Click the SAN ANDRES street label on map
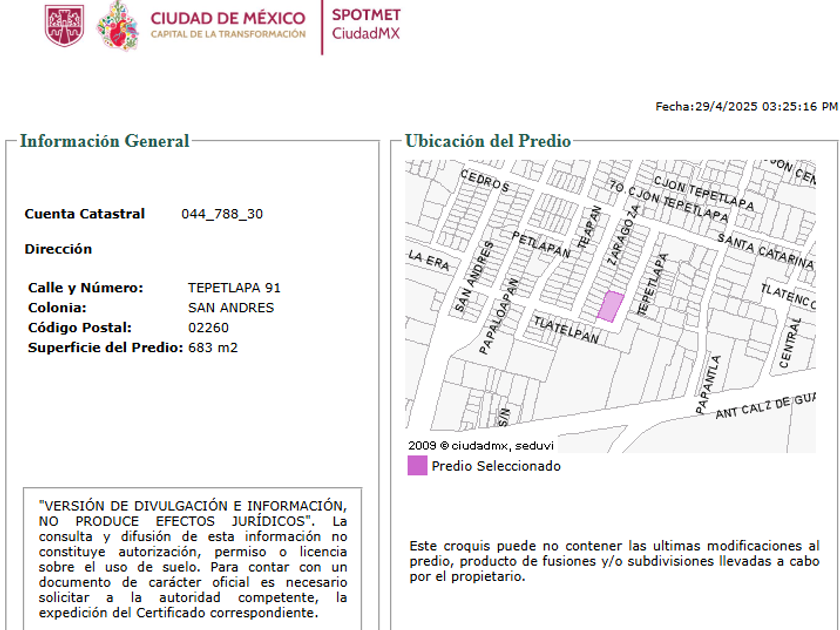 (x=474, y=276)
